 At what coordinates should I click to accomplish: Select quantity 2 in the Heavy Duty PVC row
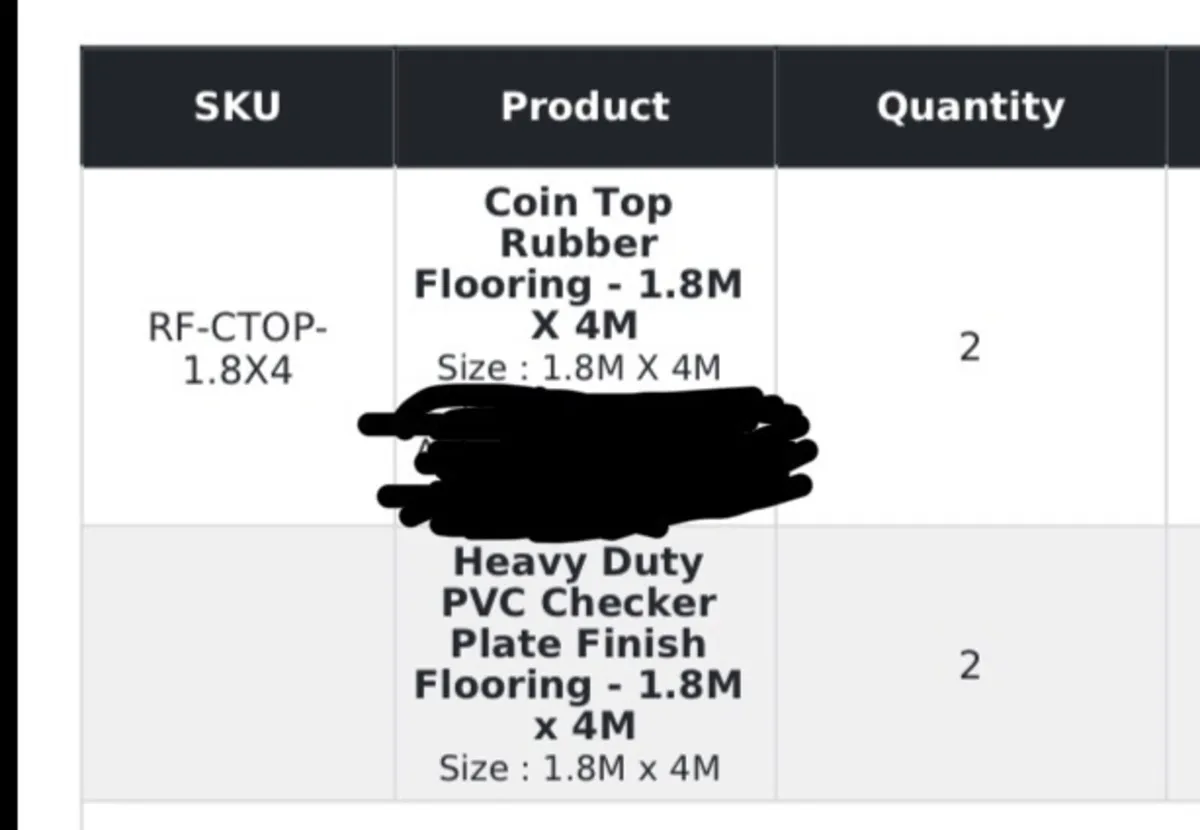pyautogui.click(x=970, y=665)
